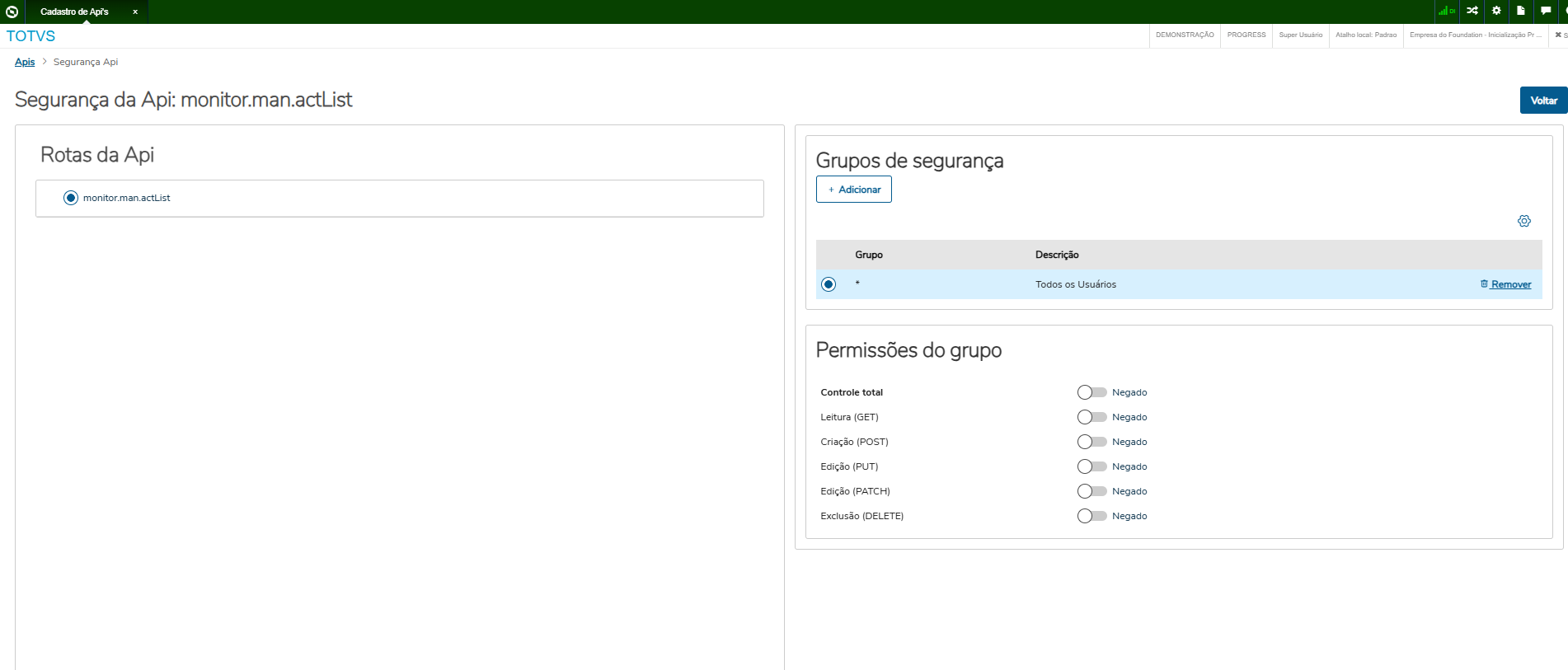The height and width of the screenshot is (670, 1568).
Task: Open the chat speech bubble icon
Action: [1546, 11]
